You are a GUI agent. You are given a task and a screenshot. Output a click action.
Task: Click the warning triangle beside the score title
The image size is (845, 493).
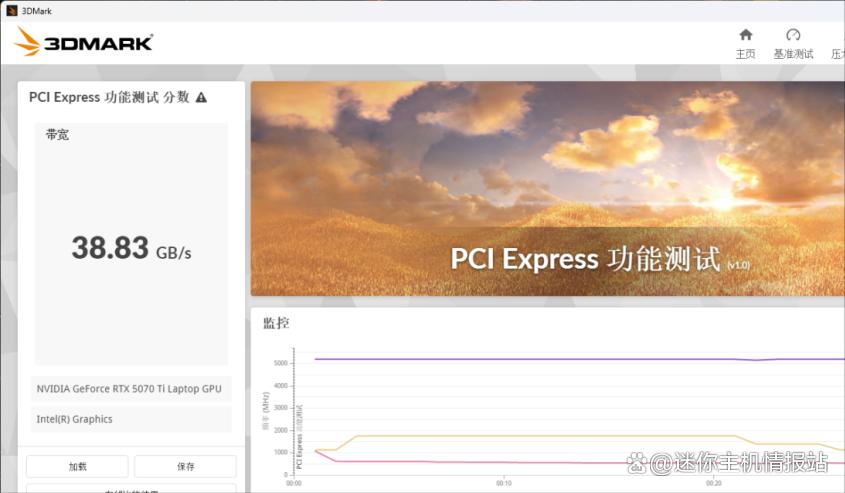point(201,98)
